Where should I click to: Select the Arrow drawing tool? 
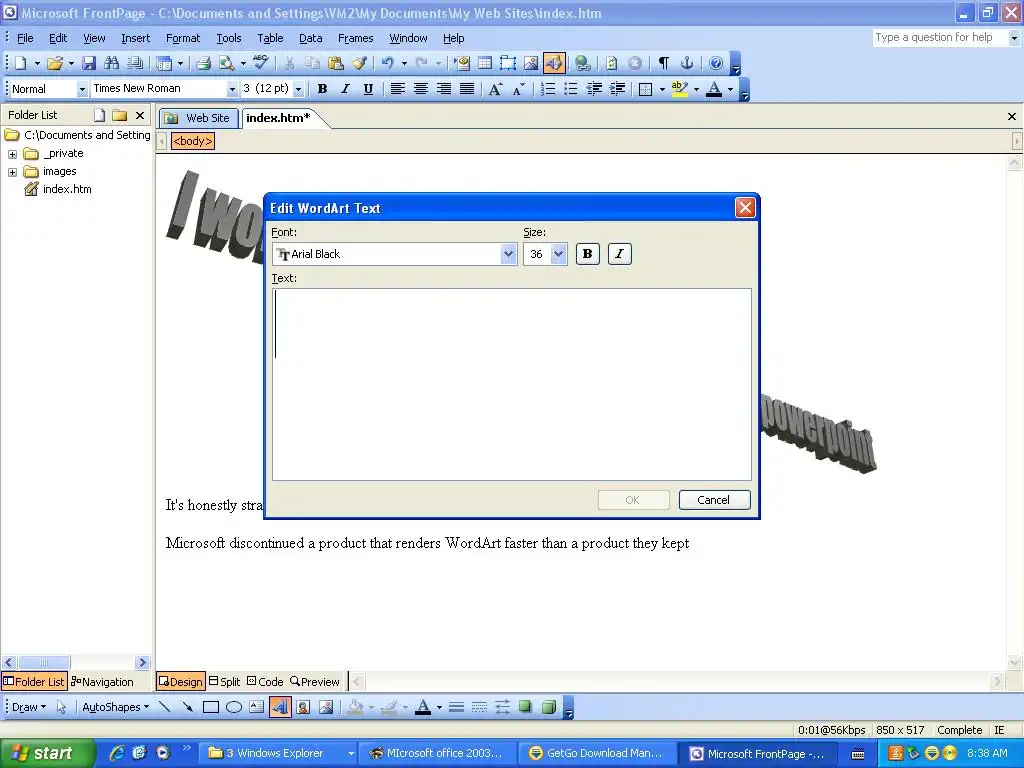coord(187,707)
